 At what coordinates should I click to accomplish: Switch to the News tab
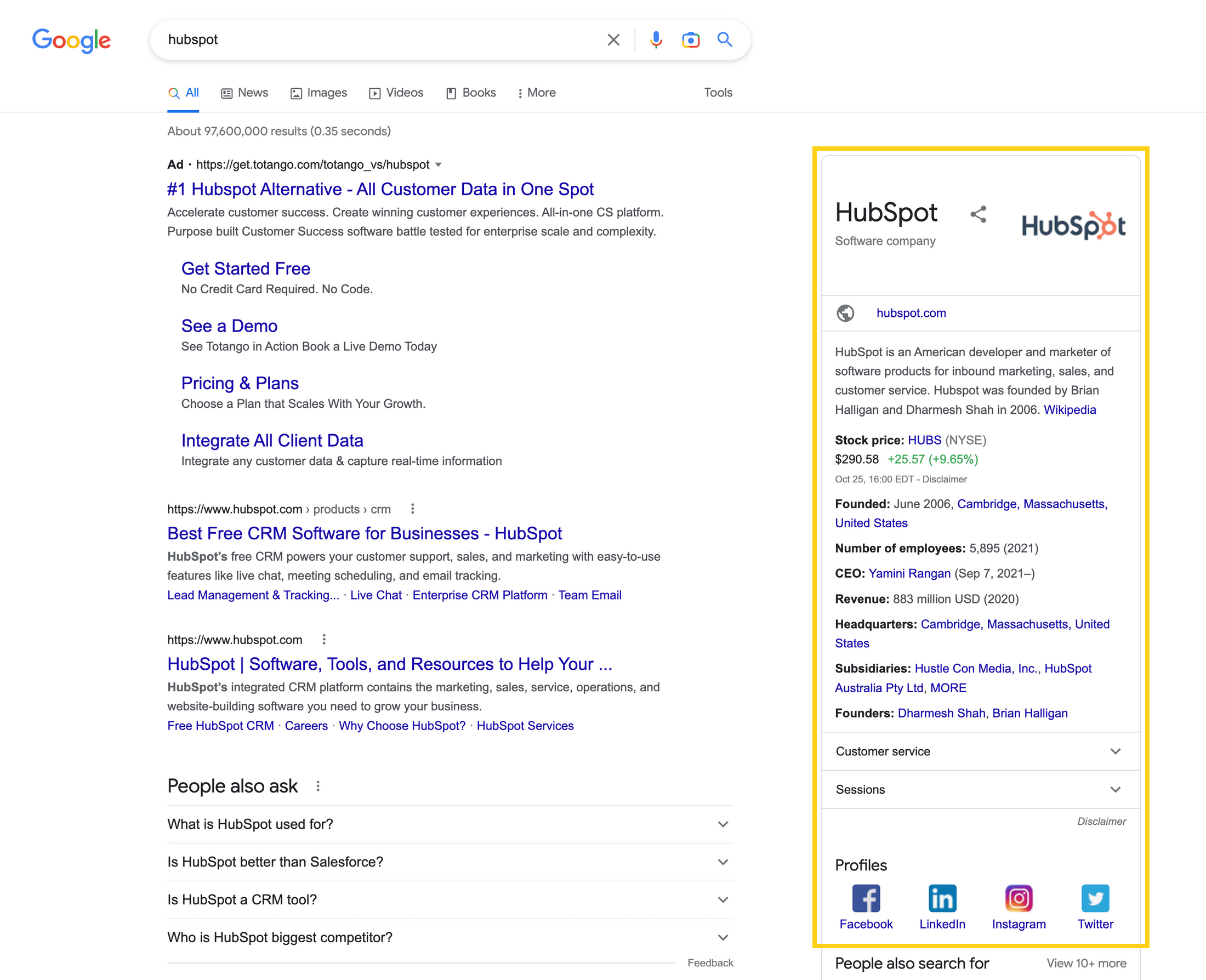pos(244,93)
